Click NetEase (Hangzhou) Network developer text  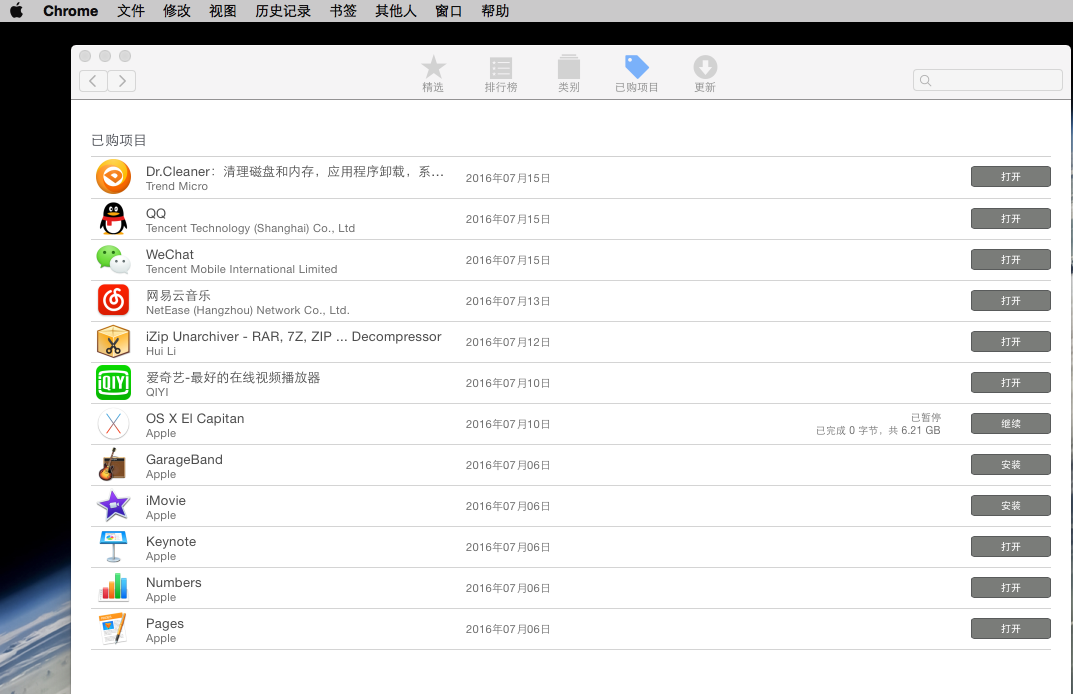click(248, 310)
